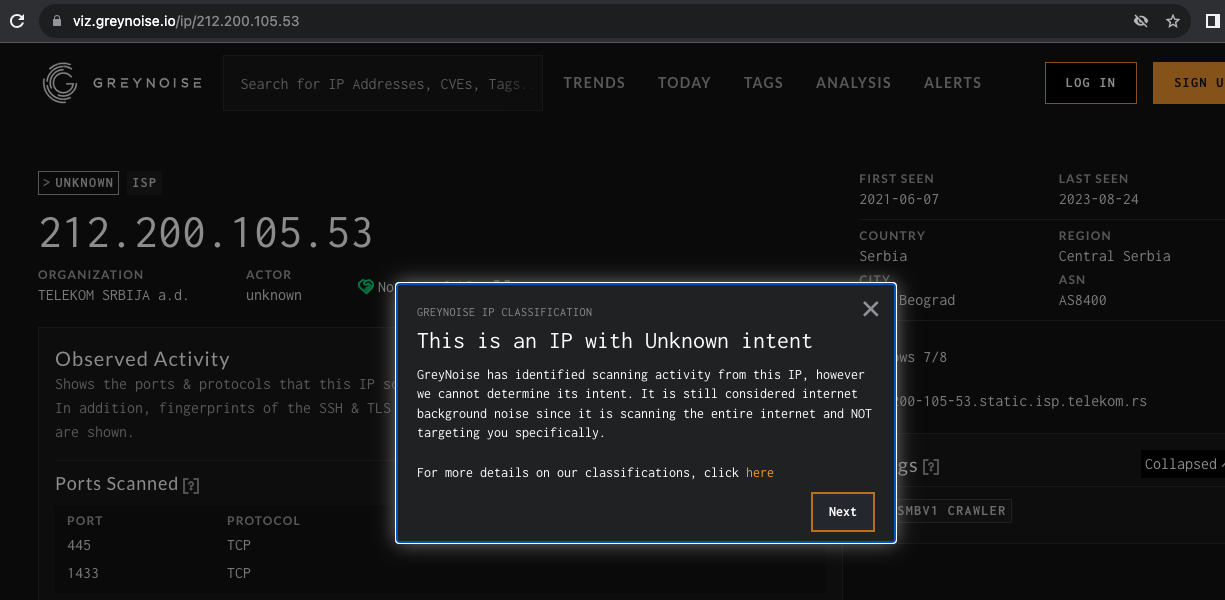Click the country value Serbia
This screenshot has height=600, width=1225.
click(883, 256)
